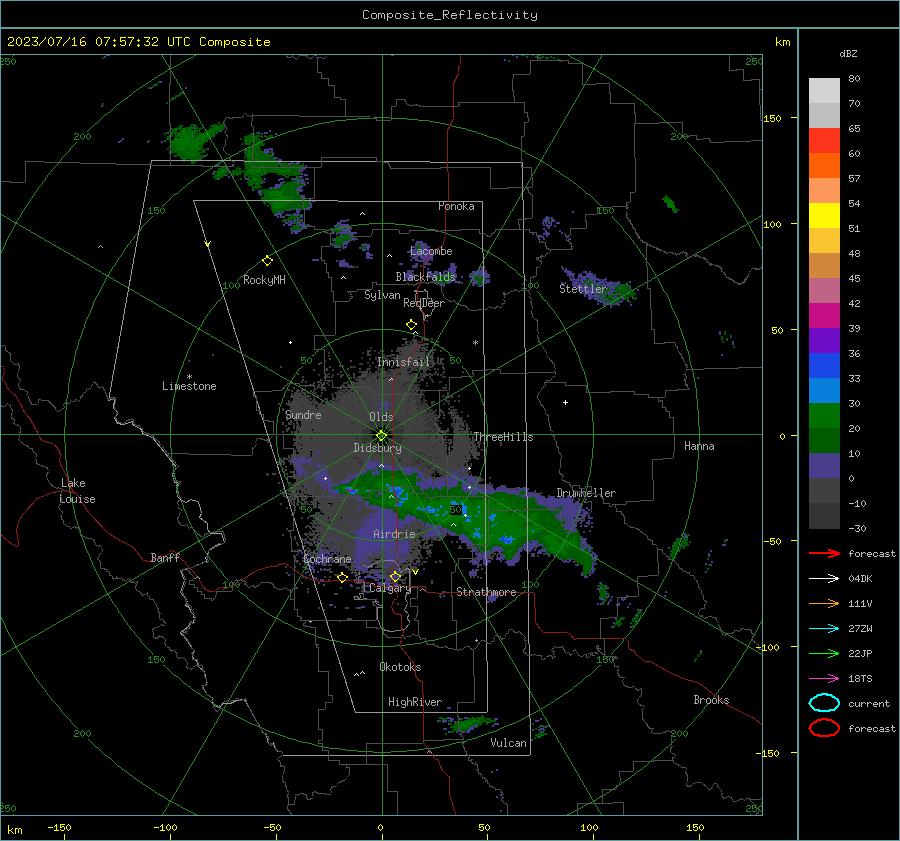Click the RedDeer city label

(x=424, y=303)
